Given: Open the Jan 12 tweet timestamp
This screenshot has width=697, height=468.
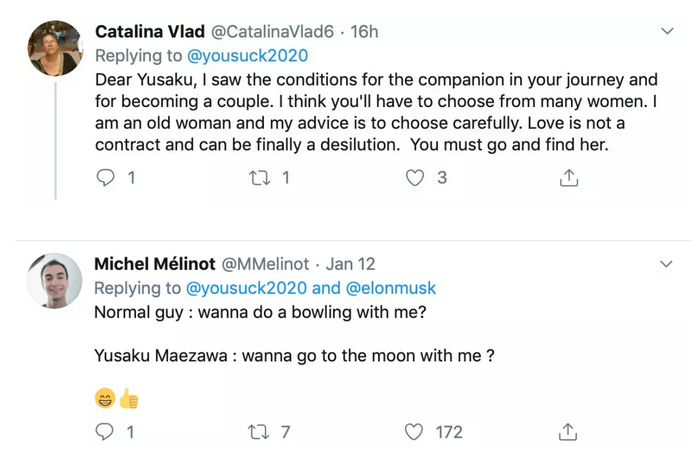Looking at the screenshot, I should pyautogui.click(x=350, y=264).
